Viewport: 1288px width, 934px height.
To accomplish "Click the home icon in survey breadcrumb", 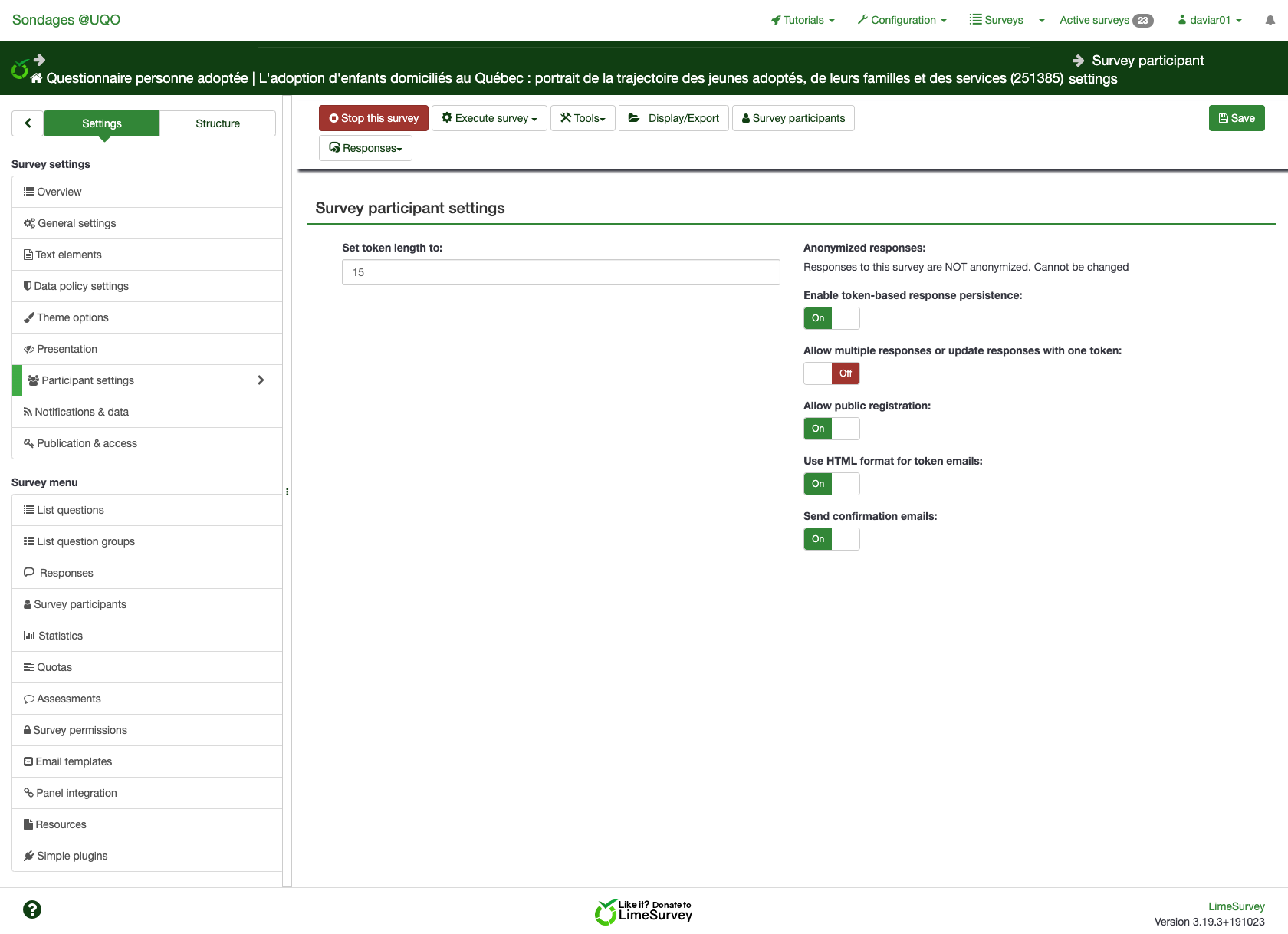I will pos(36,78).
